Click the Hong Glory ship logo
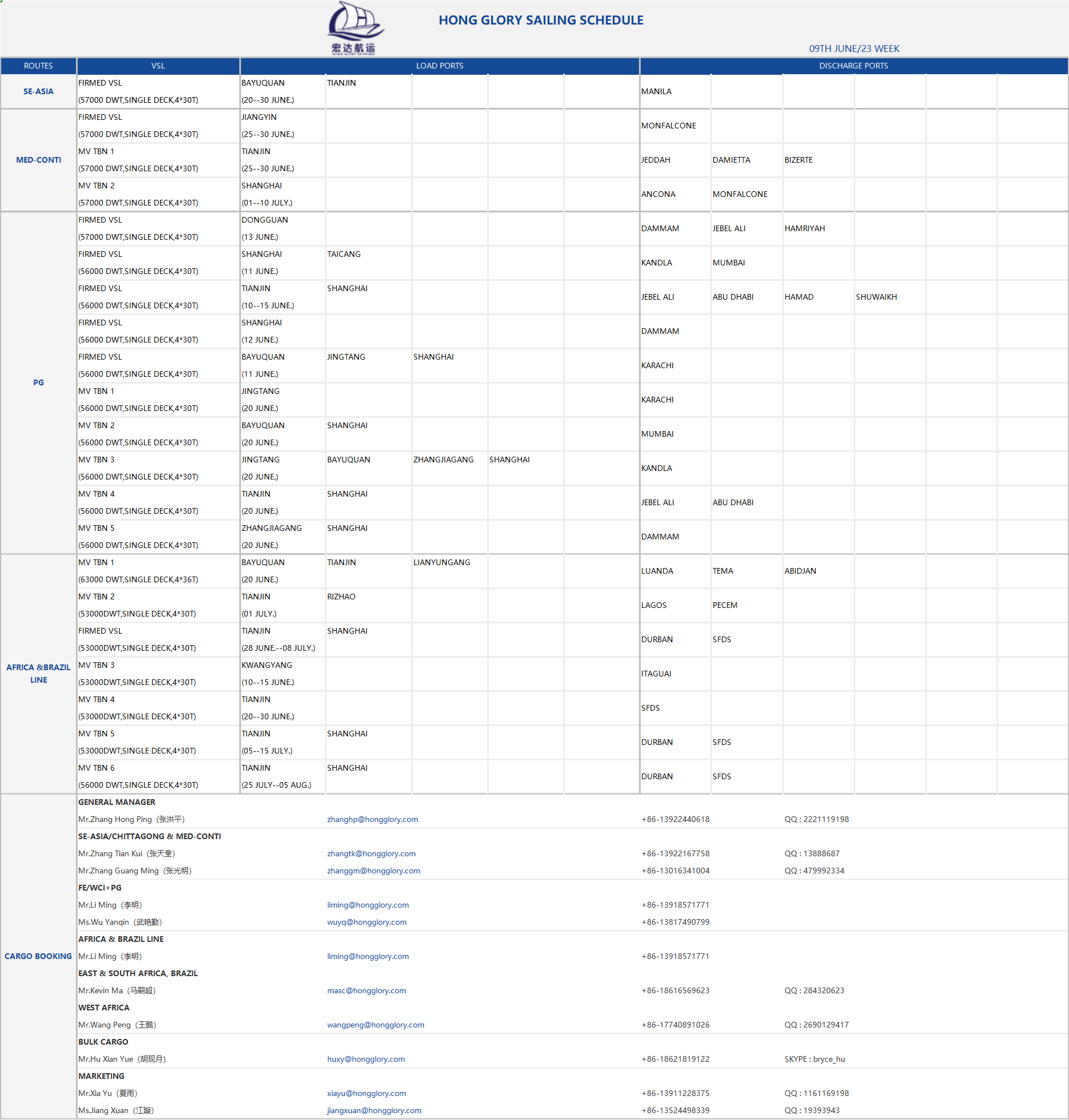The image size is (1069, 1120). pyautogui.click(x=355, y=28)
